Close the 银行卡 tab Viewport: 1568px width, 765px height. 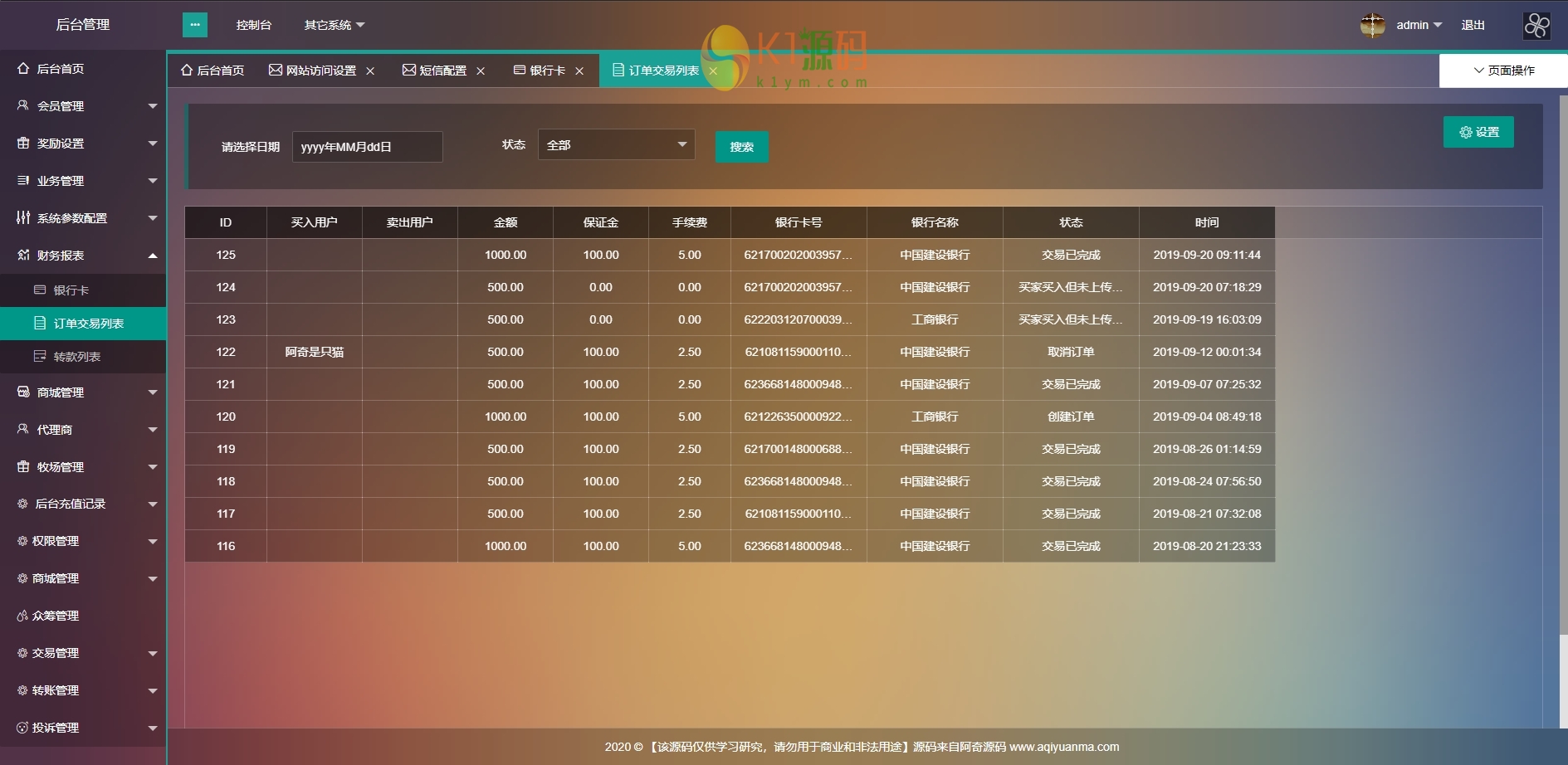coord(579,71)
